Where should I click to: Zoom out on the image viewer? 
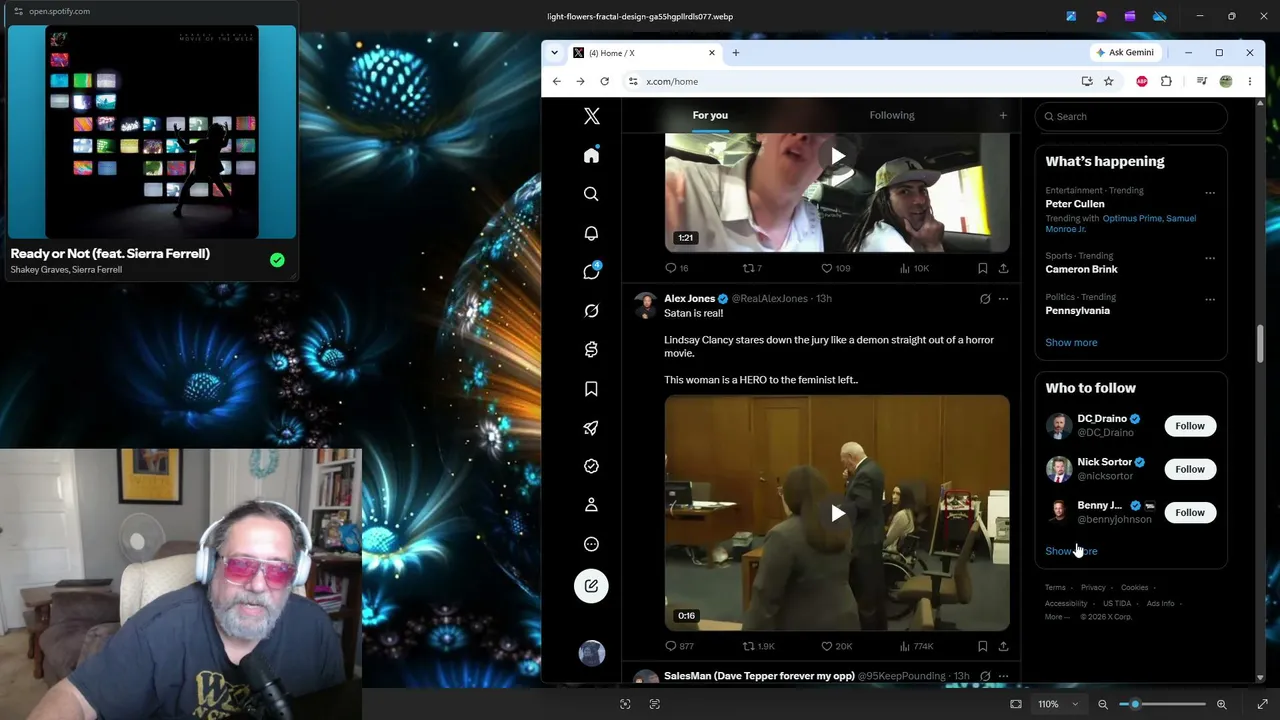[1103, 704]
